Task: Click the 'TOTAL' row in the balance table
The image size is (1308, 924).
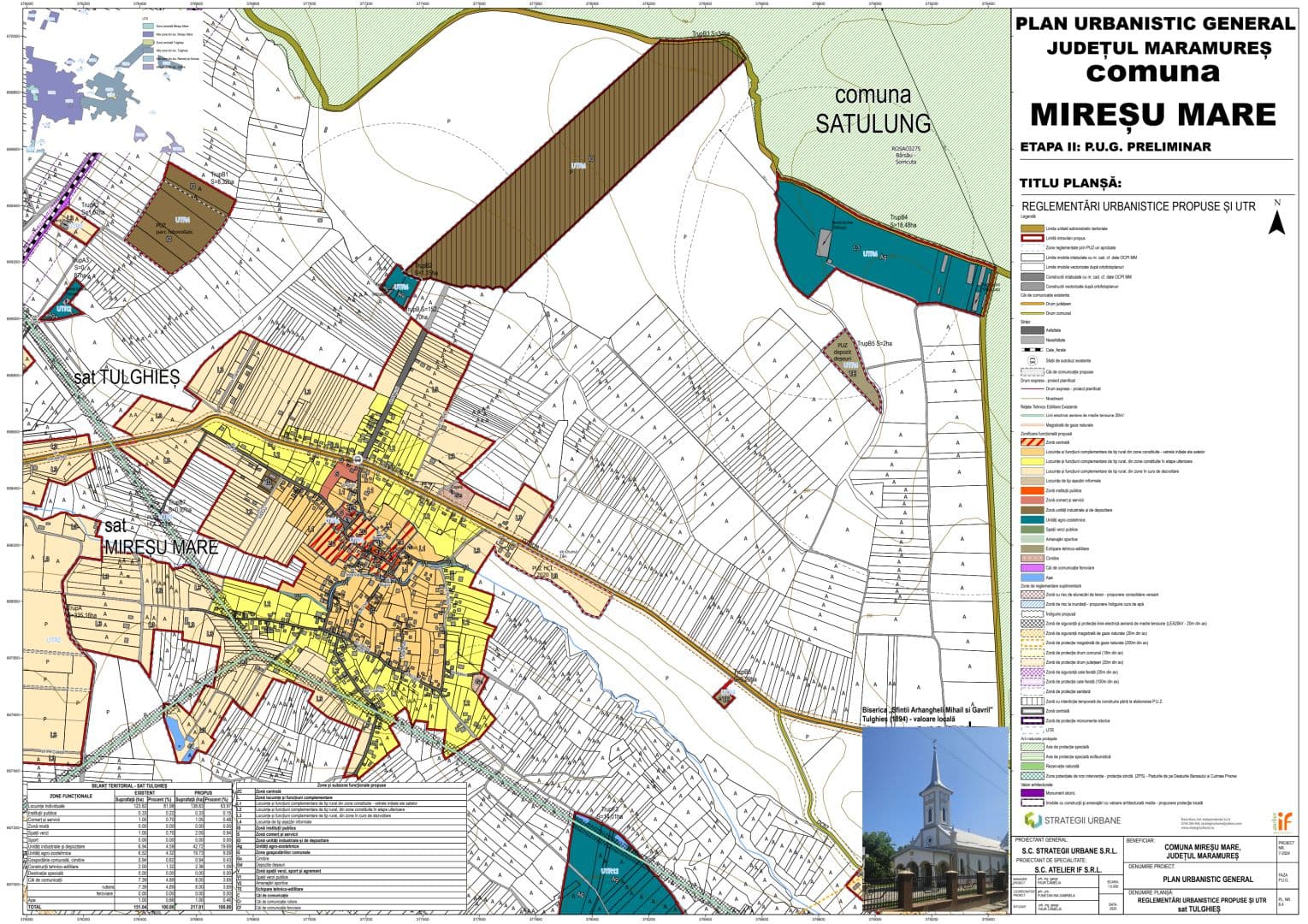Action: click(x=129, y=907)
